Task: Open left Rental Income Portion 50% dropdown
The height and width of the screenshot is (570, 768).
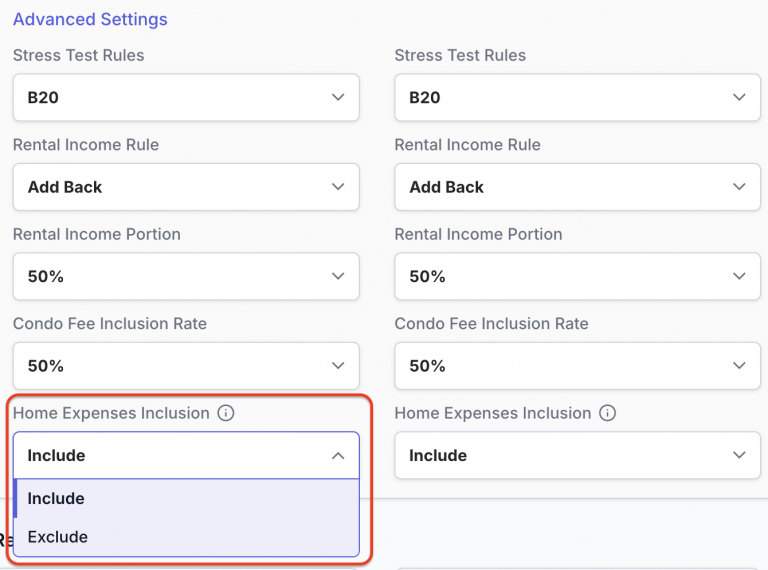Action: [186, 276]
